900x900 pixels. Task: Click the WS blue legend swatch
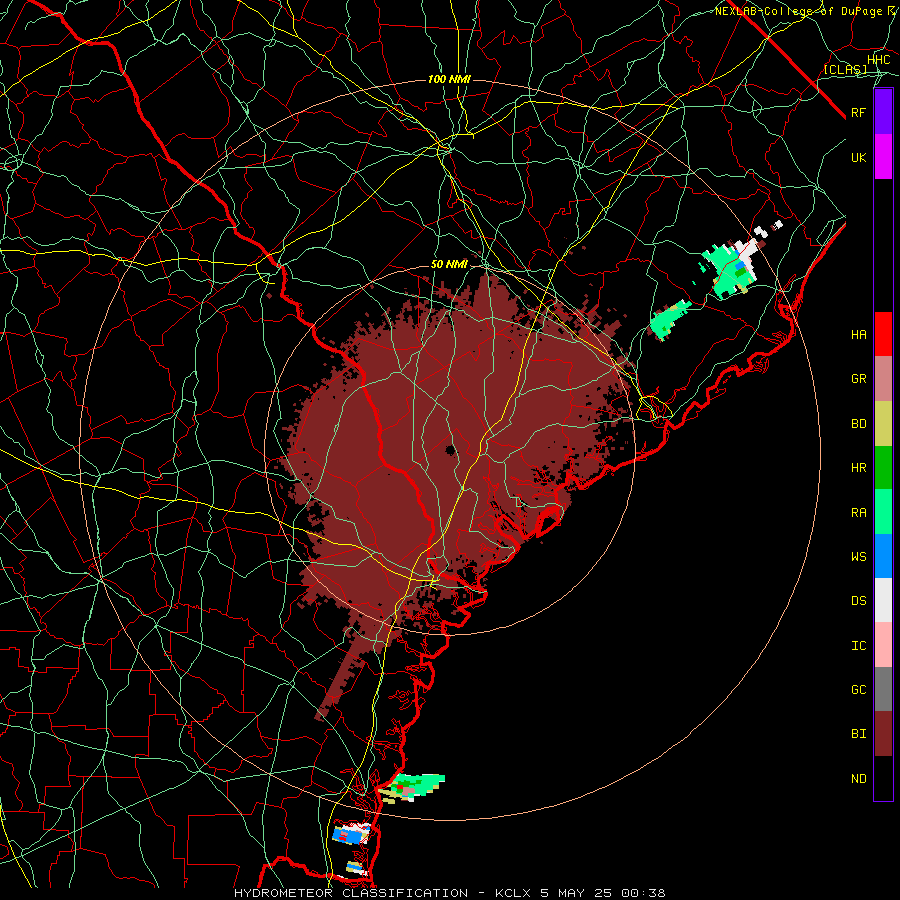click(883, 556)
